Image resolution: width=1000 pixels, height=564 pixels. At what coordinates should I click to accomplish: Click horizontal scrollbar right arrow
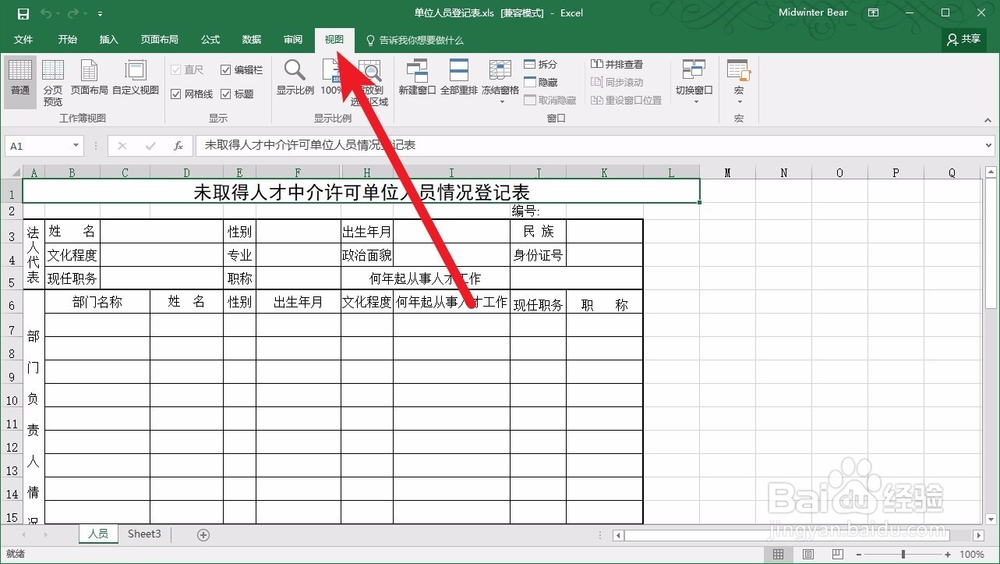pos(979,535)
